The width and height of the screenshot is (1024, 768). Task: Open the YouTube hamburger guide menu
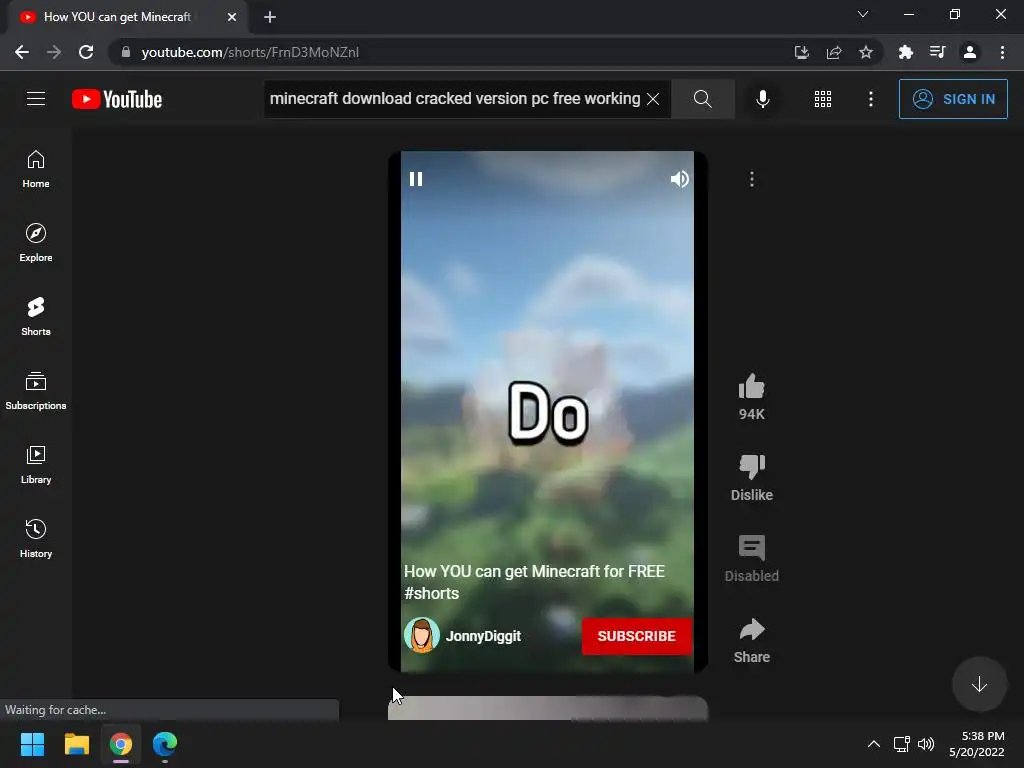pyautogui.click(x=36, y=99)
